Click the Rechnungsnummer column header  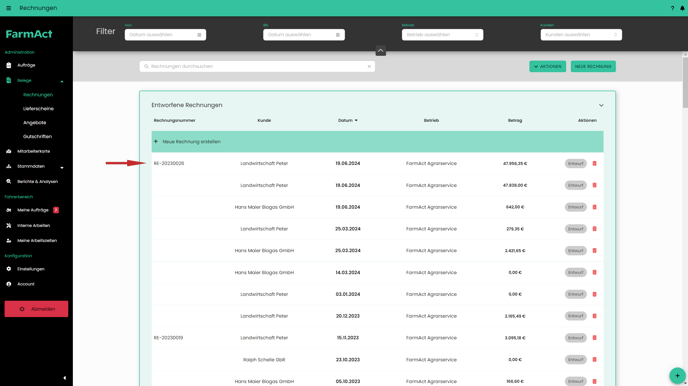174,120
